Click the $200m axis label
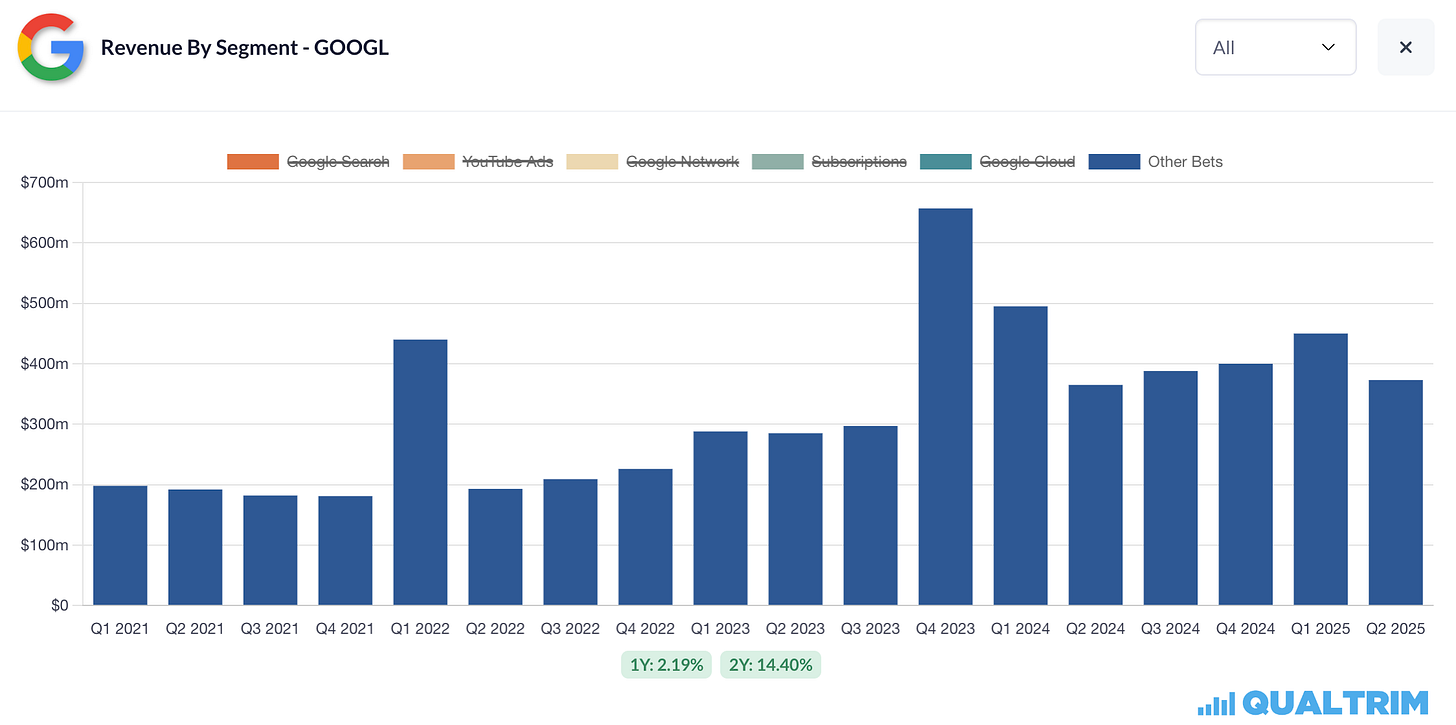This screenshot has height=725, width=1456. click(44, 484)
